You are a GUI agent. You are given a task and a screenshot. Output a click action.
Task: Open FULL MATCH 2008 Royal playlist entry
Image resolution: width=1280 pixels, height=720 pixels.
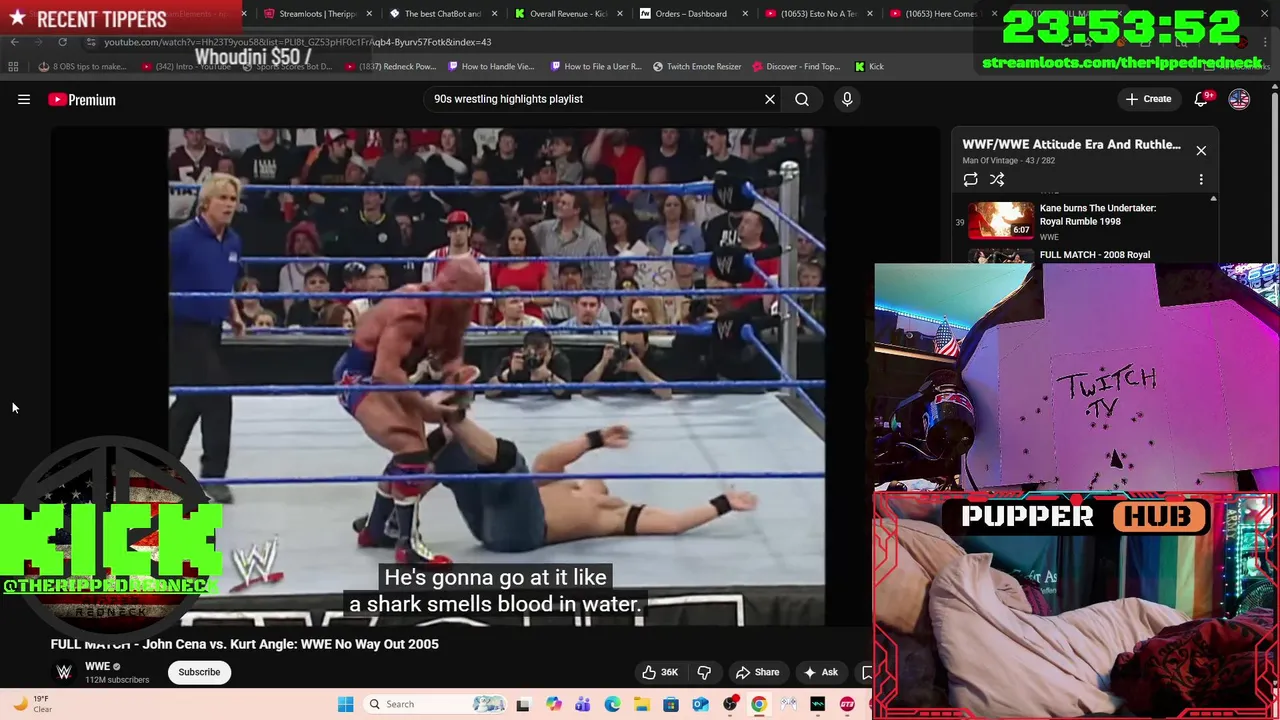(1094, 255)
